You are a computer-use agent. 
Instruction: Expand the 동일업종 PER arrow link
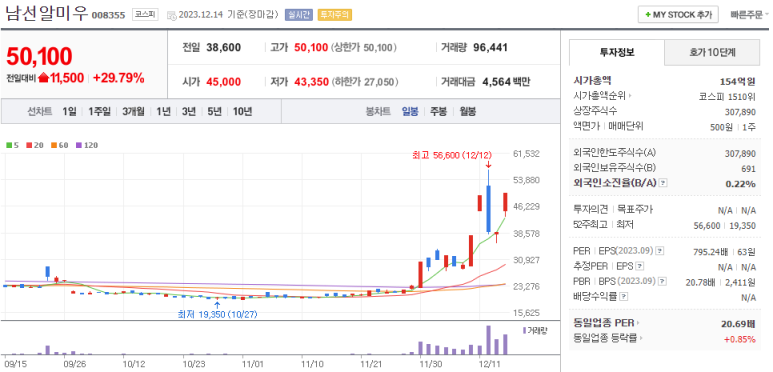click(606, 323)
